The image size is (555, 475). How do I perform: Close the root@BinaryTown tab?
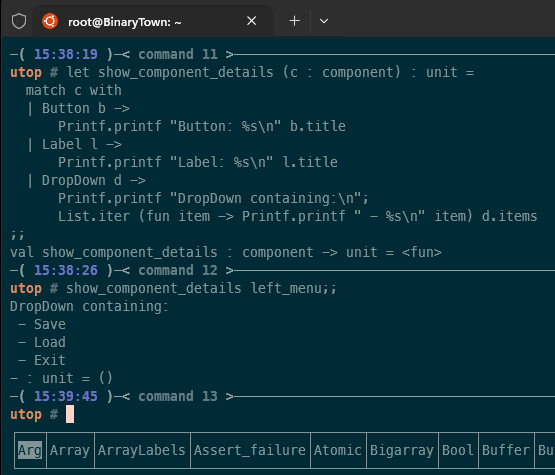(x=251, y=21)
